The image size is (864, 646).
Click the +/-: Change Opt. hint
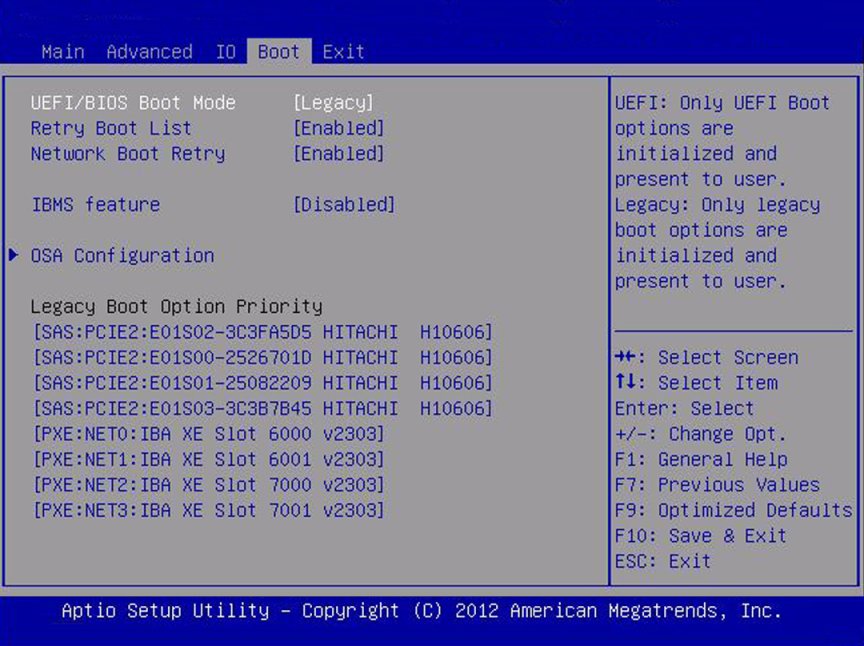point(701,434)
